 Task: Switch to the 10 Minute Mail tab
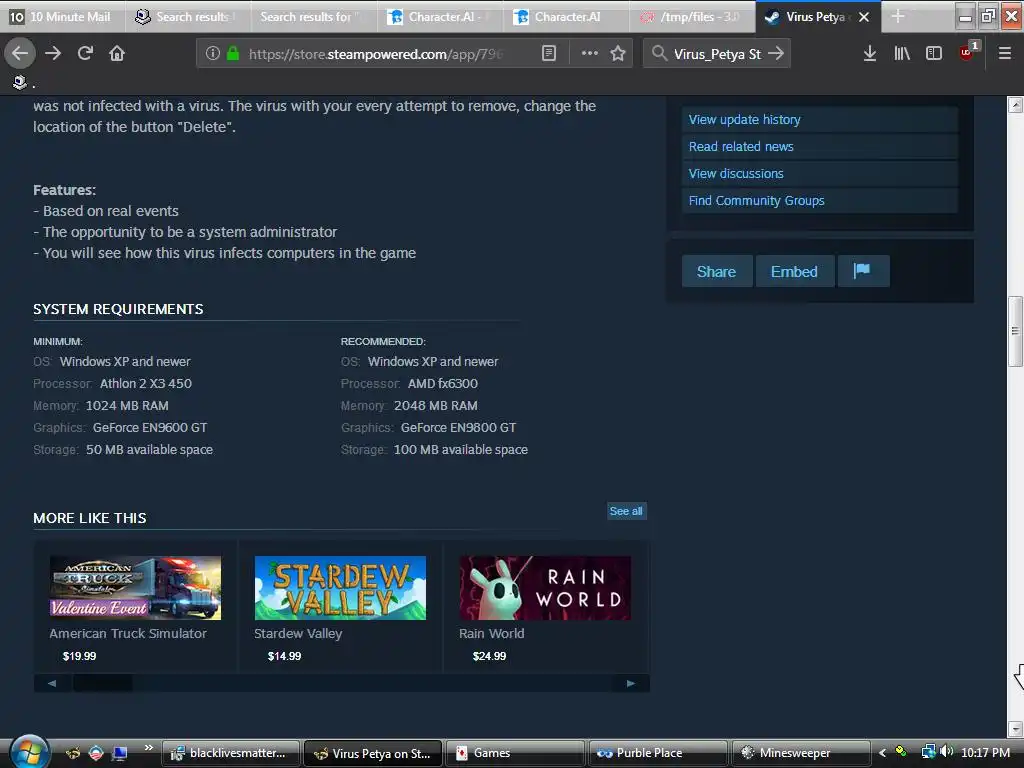(x=62, y=17)
